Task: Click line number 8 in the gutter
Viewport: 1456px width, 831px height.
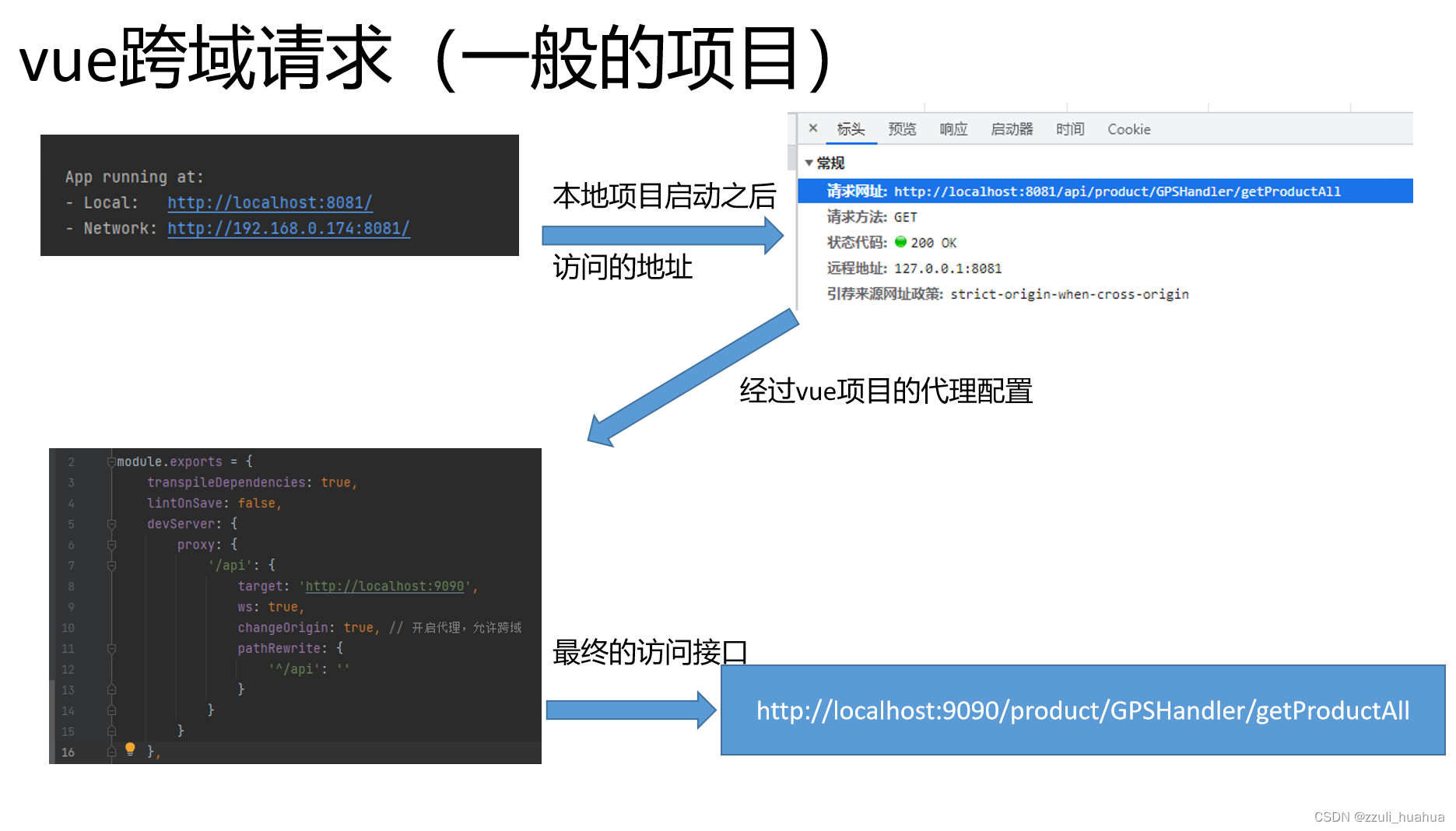Action: tap(71, 587)
